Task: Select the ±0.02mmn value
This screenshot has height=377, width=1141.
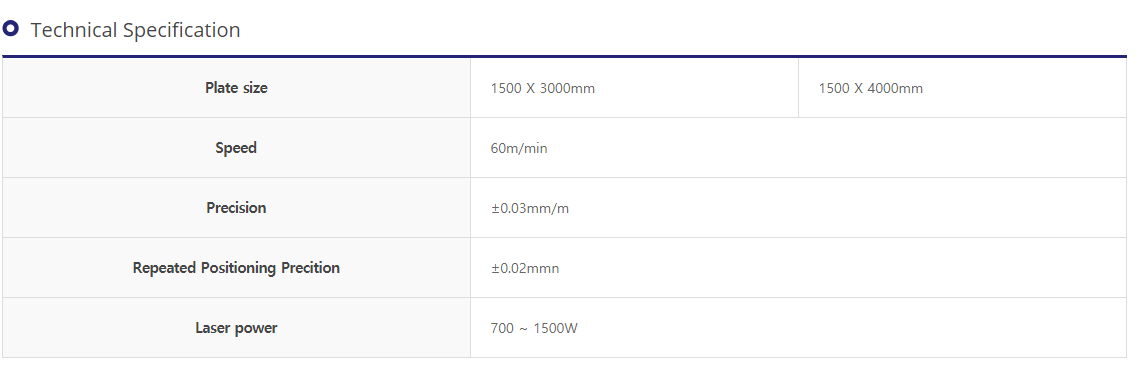Action: (x=525, y=269)
